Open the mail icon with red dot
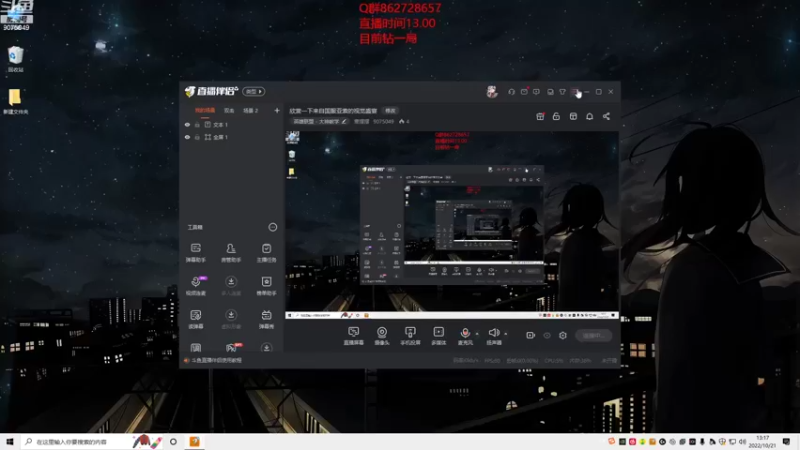Screen dimensions: 800x450 pos(524,92)
